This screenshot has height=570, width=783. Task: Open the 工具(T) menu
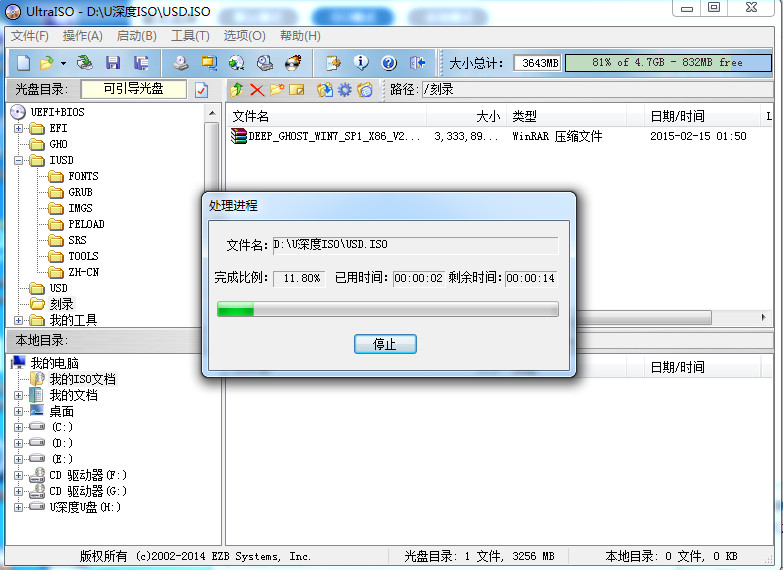pos(190,36)
